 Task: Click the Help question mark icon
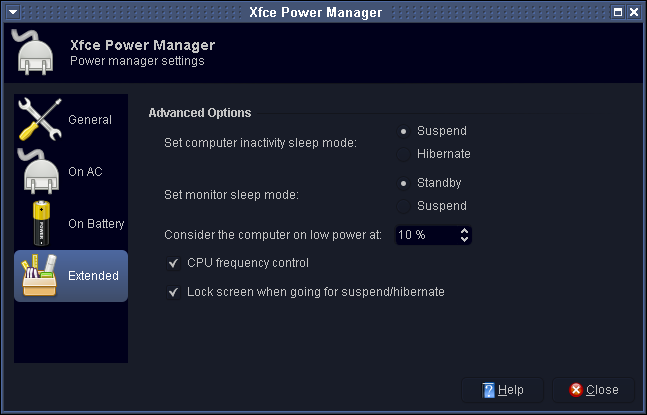488,390
